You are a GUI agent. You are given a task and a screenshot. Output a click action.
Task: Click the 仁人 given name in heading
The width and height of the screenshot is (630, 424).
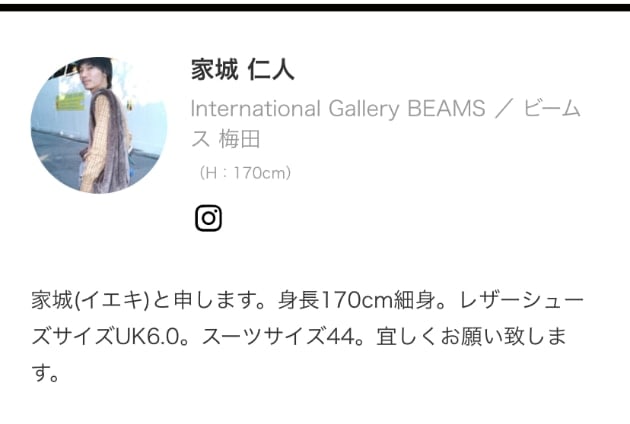pyautogui.click(x=271, y=70)
